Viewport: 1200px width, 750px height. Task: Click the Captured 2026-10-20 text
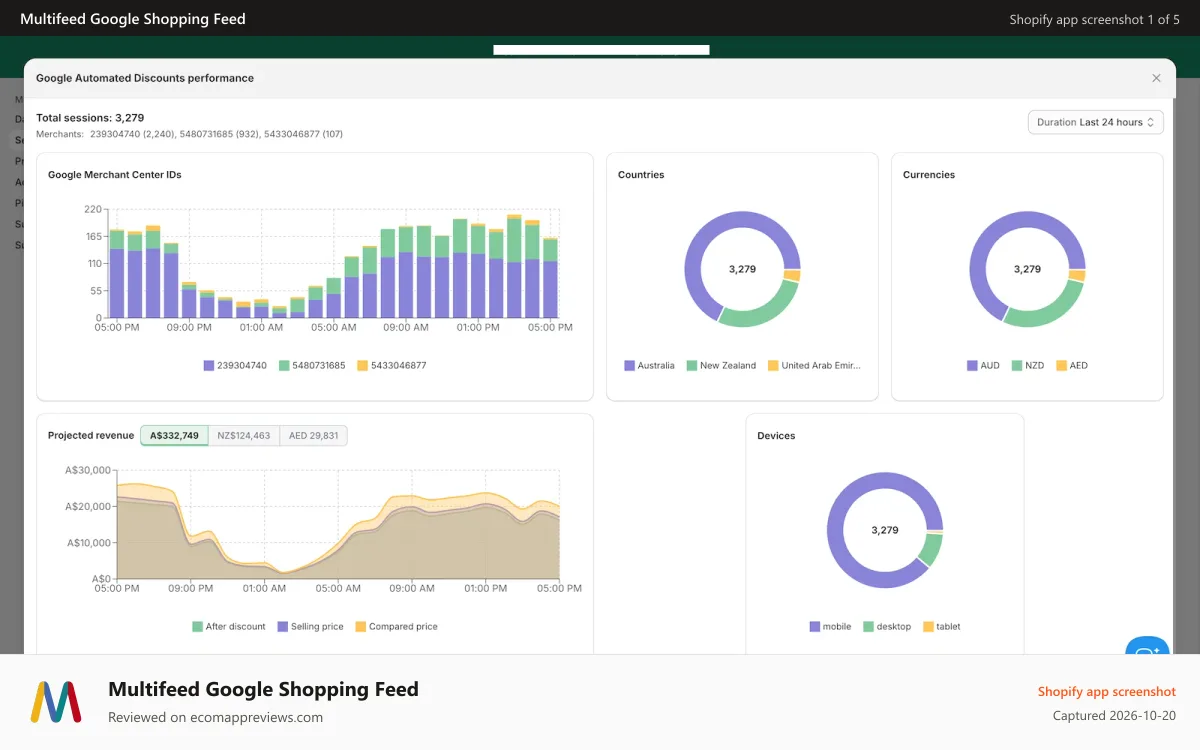[x=1114, y=716]
